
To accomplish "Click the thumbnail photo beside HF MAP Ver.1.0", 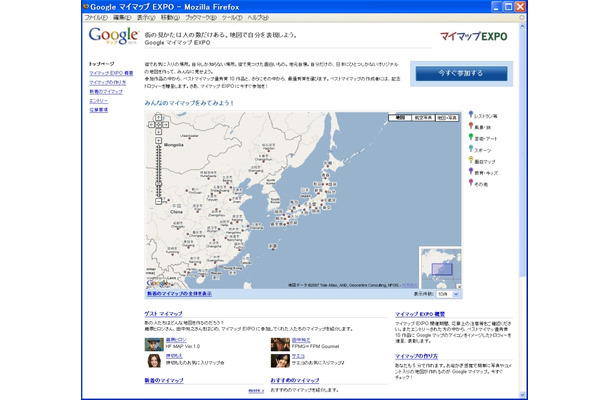I will pyautogui.click(x=154, y=344).
